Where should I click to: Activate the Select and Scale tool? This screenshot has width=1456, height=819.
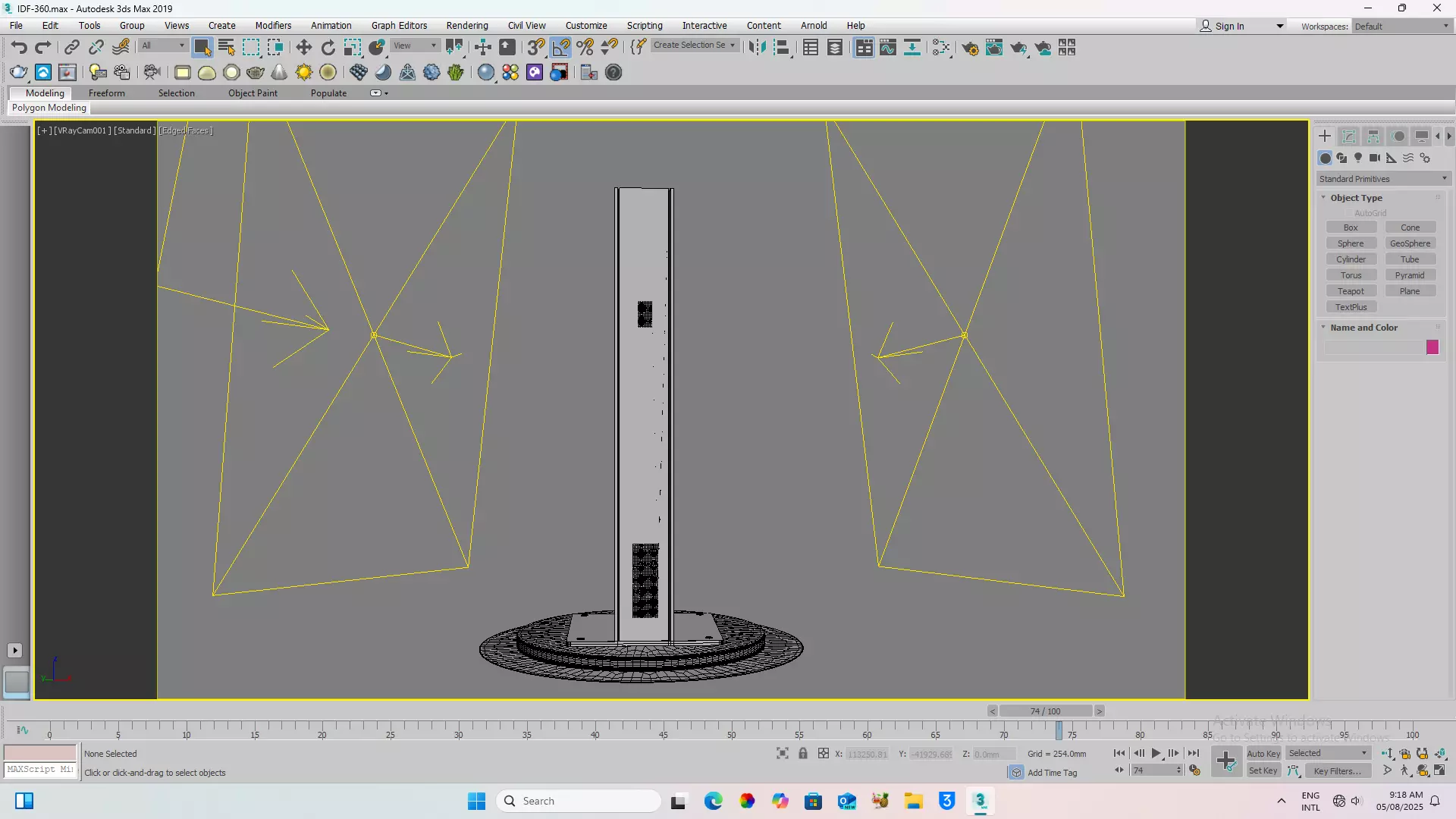point(353,48)
